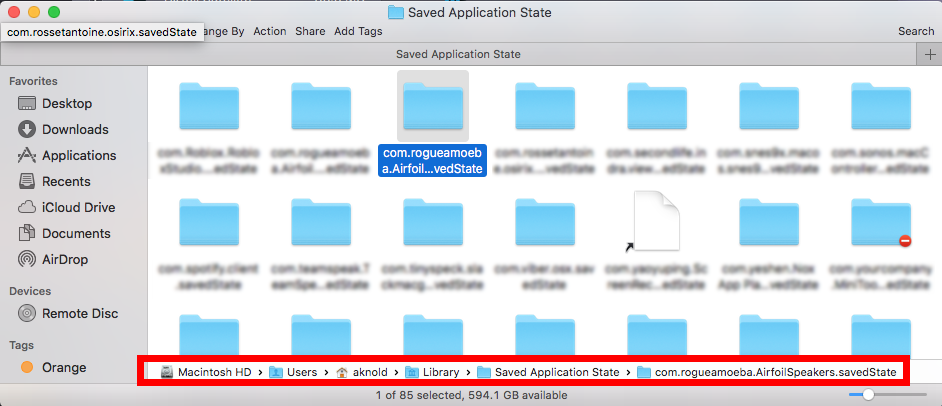Image resolution: width=942 pixels, height=406 pixels.
Task: Click the '1 of 85 selected' status text
Action: point(471,395)
